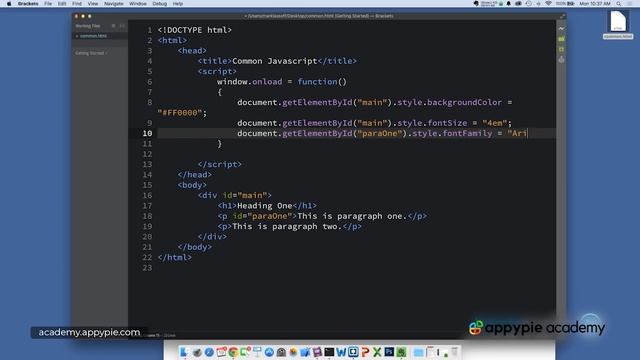Open the Debug menu
The image size is (640, 360).
coord(160,4)
